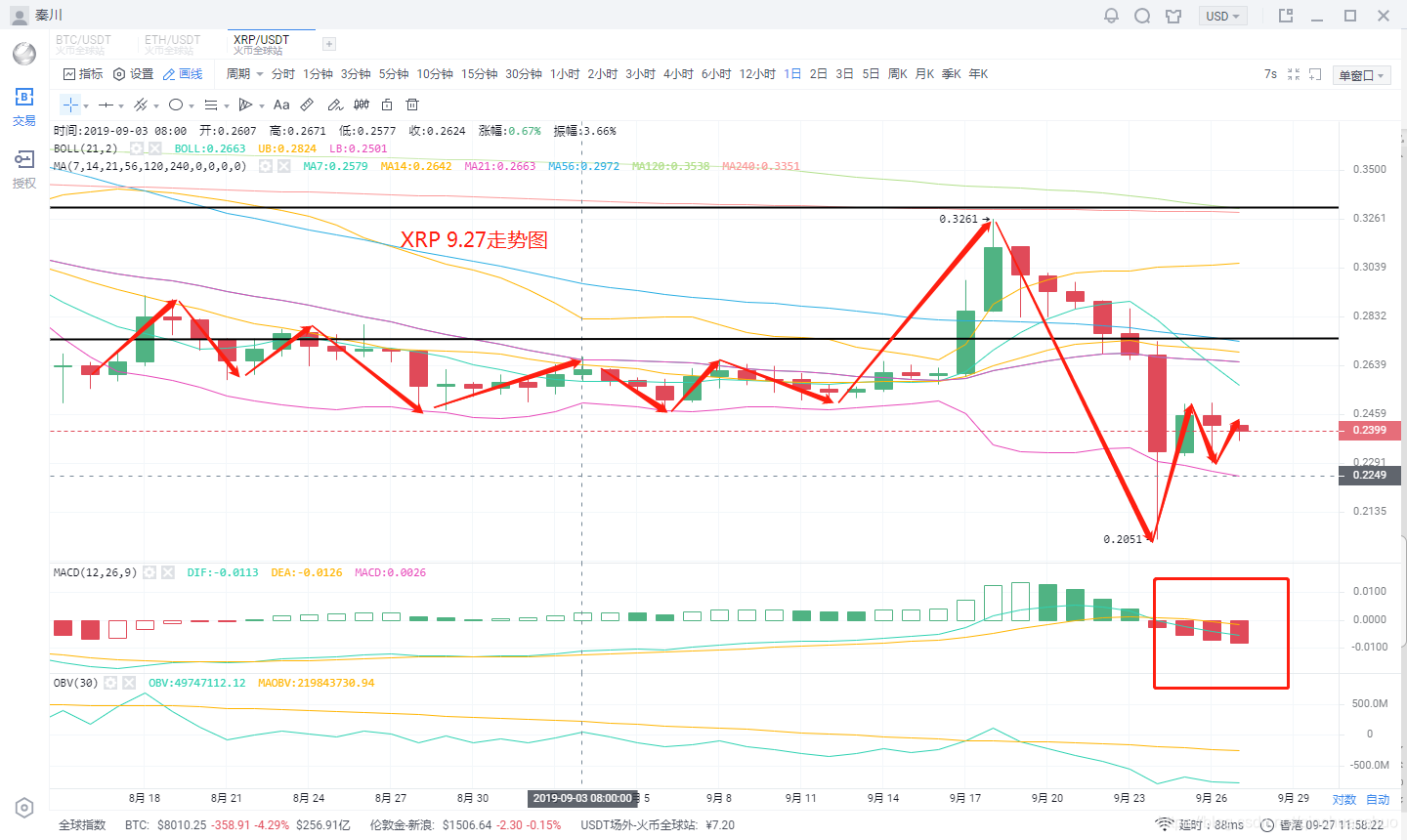1407x840 pixels.
Task: Select the 月K monthly timeframe
Action: [x=924, y=74]
